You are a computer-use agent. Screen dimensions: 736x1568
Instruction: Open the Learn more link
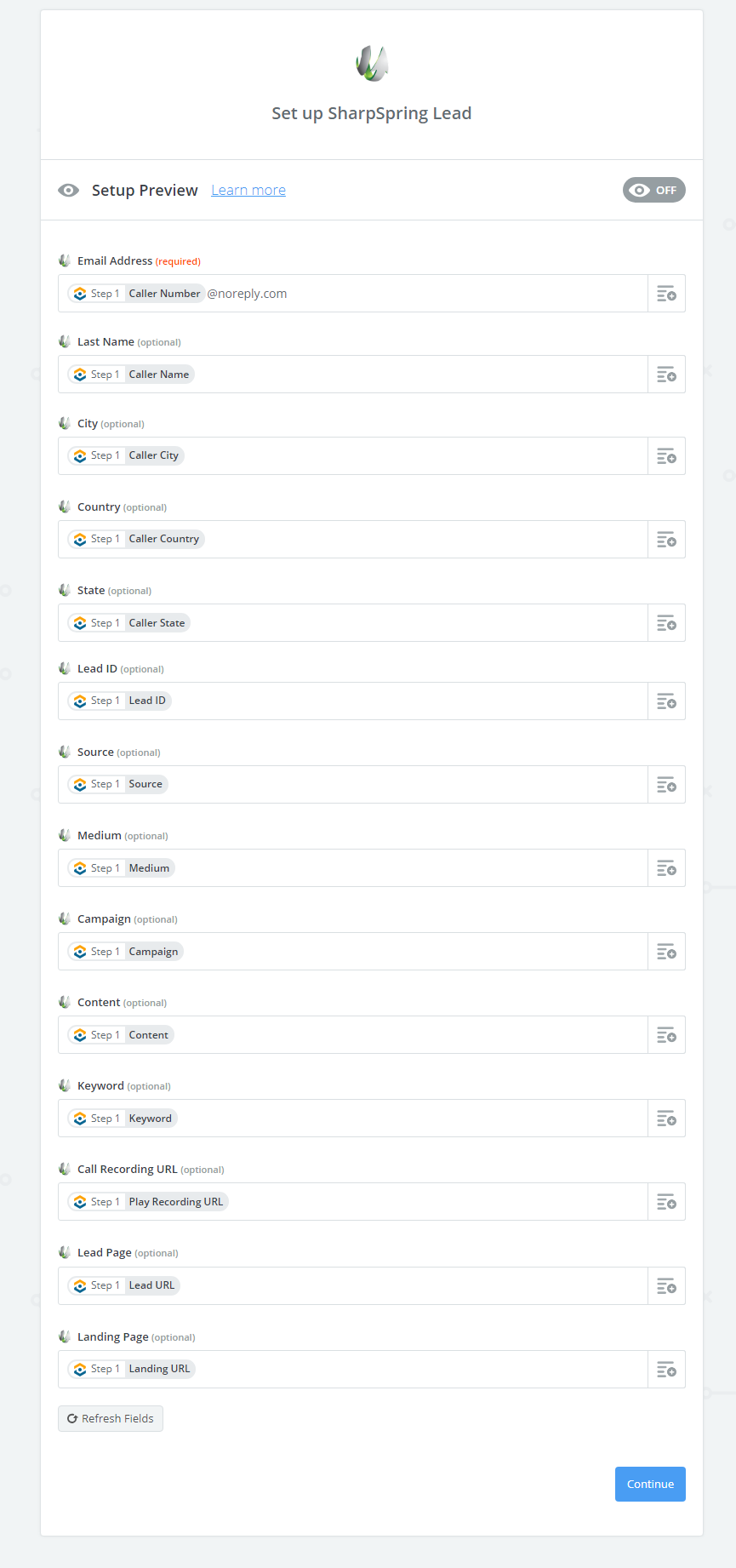tap(248, 190)
